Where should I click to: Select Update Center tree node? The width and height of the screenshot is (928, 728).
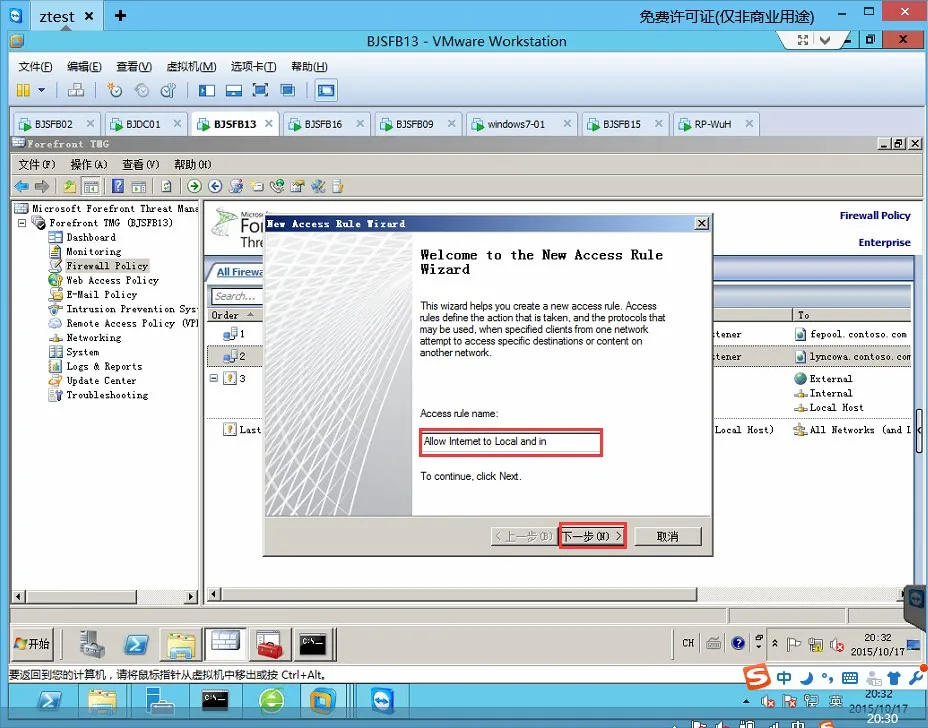point(101,381)
